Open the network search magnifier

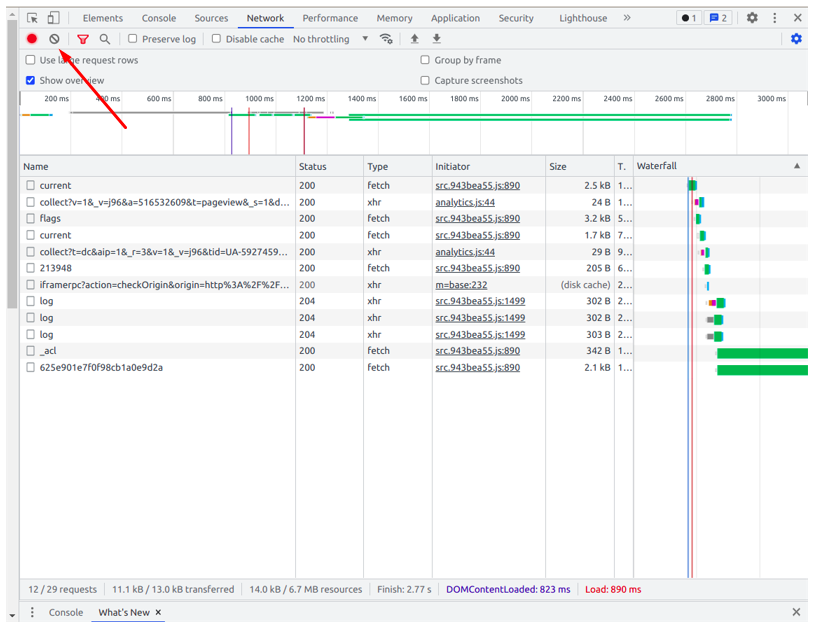pos(105,39)
